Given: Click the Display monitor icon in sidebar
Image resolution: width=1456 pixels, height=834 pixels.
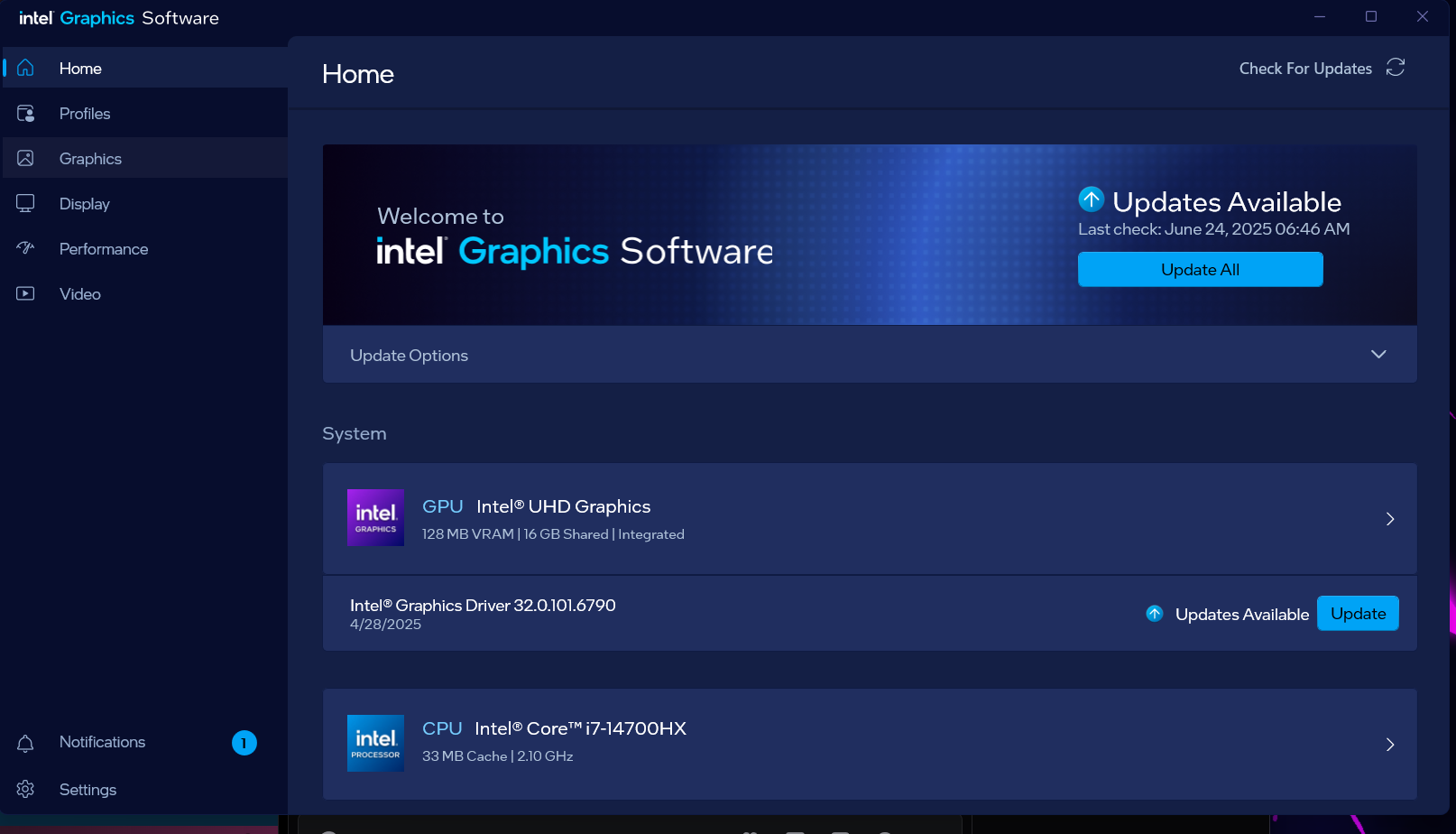Looking at the screenshot, I should click(x=25, y=203).
